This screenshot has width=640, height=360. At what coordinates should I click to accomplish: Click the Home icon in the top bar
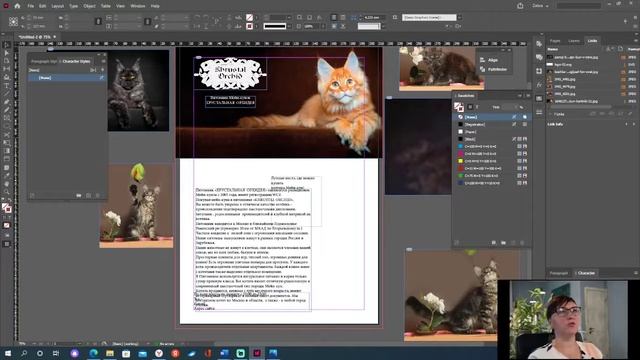(x=17, y=6)
